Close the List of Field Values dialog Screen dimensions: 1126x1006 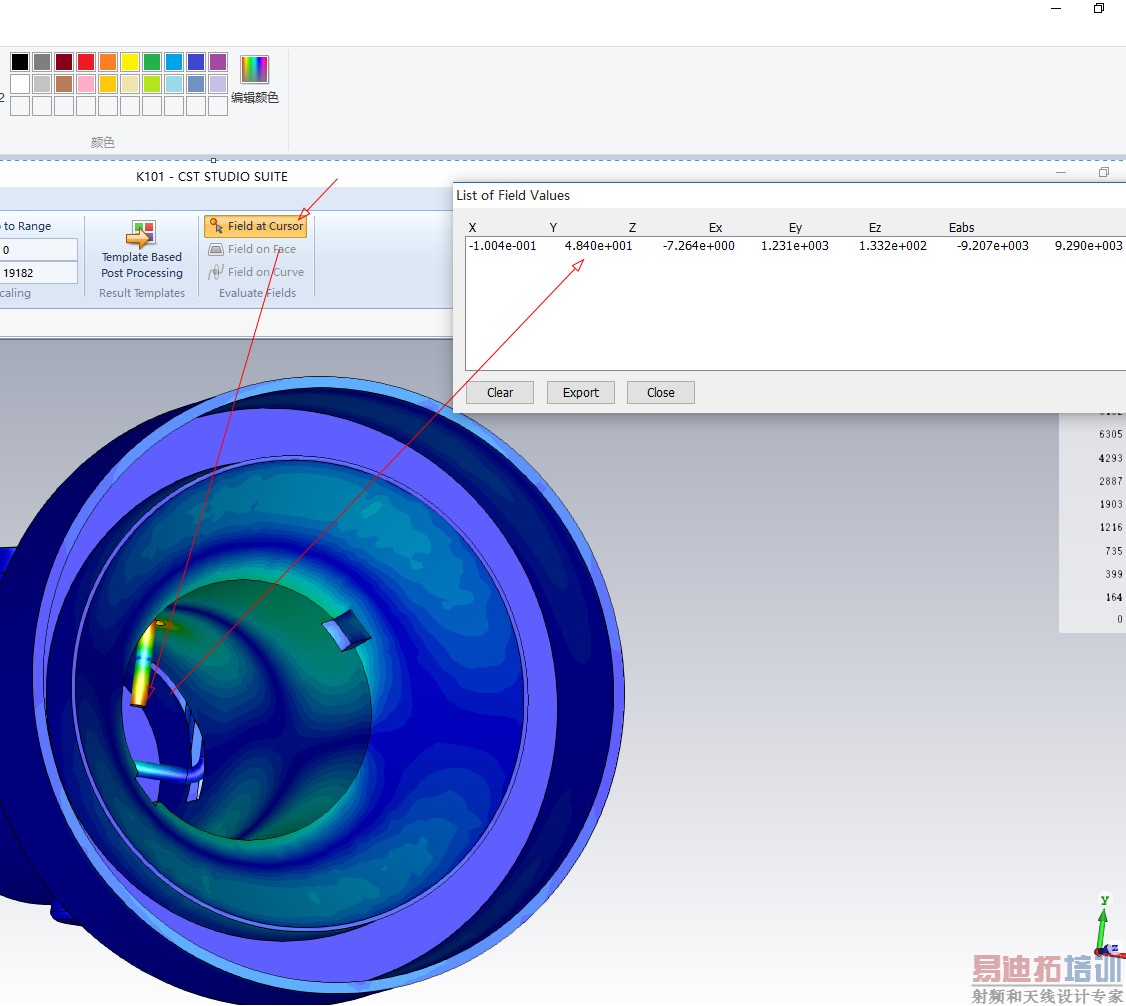coord(661,393)
